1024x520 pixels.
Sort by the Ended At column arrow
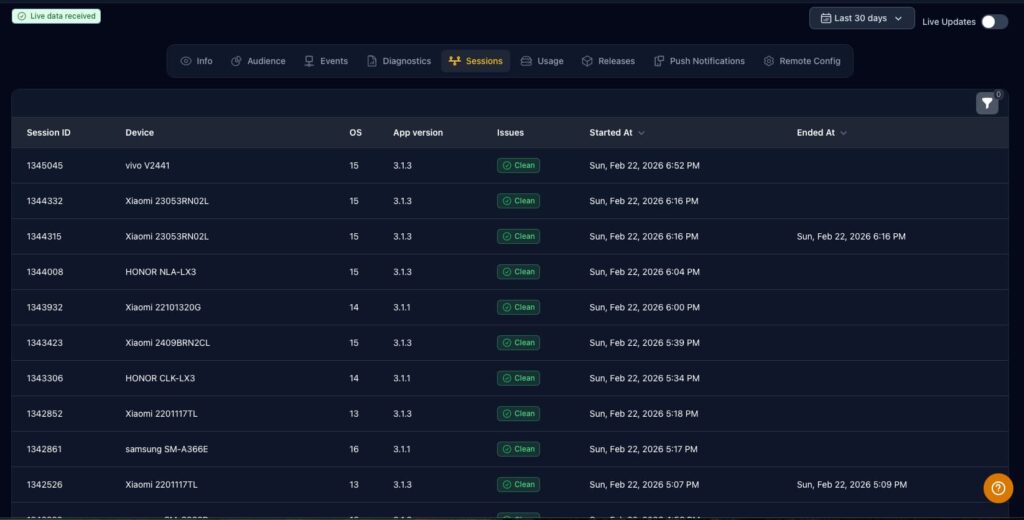pos(844,133)
